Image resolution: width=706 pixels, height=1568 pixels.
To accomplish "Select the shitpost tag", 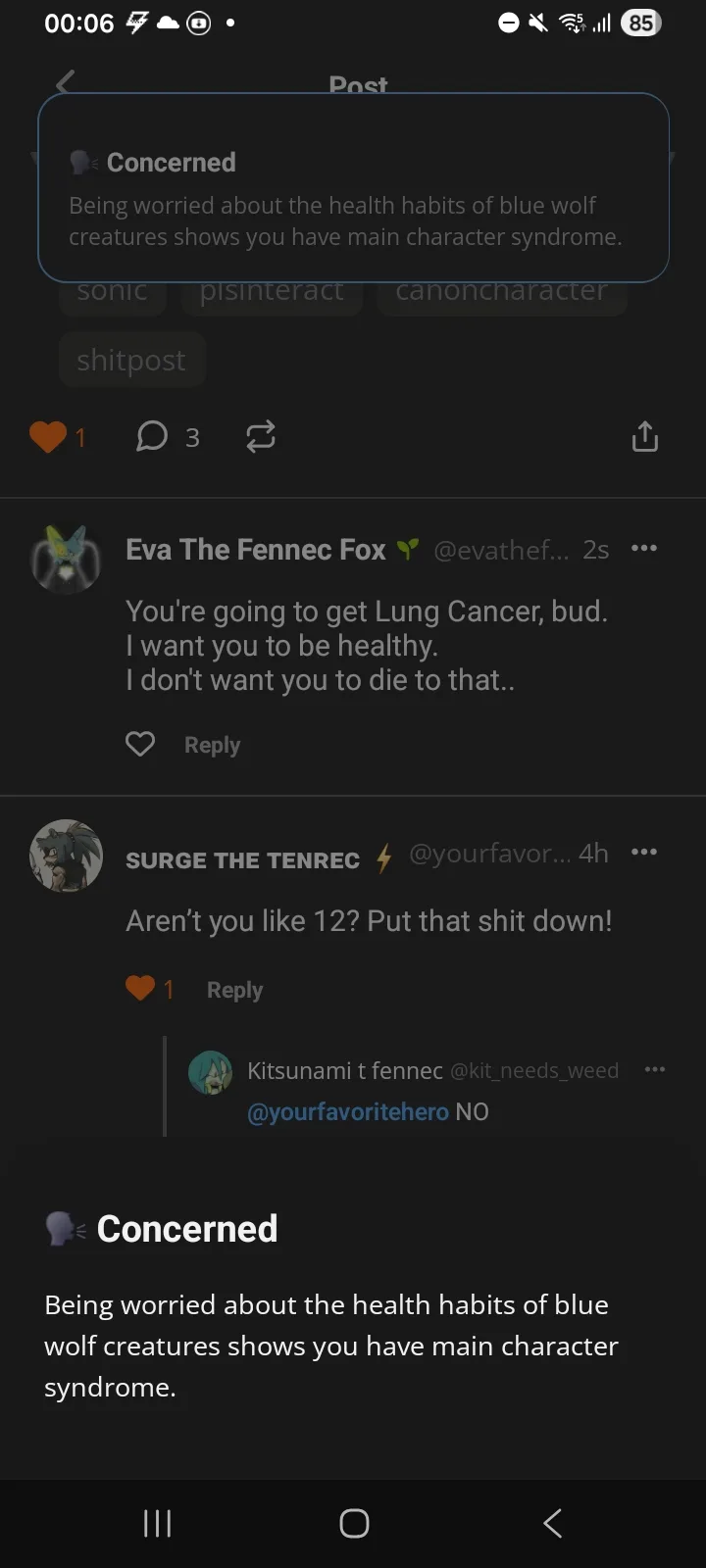I will tap(131, 361).
